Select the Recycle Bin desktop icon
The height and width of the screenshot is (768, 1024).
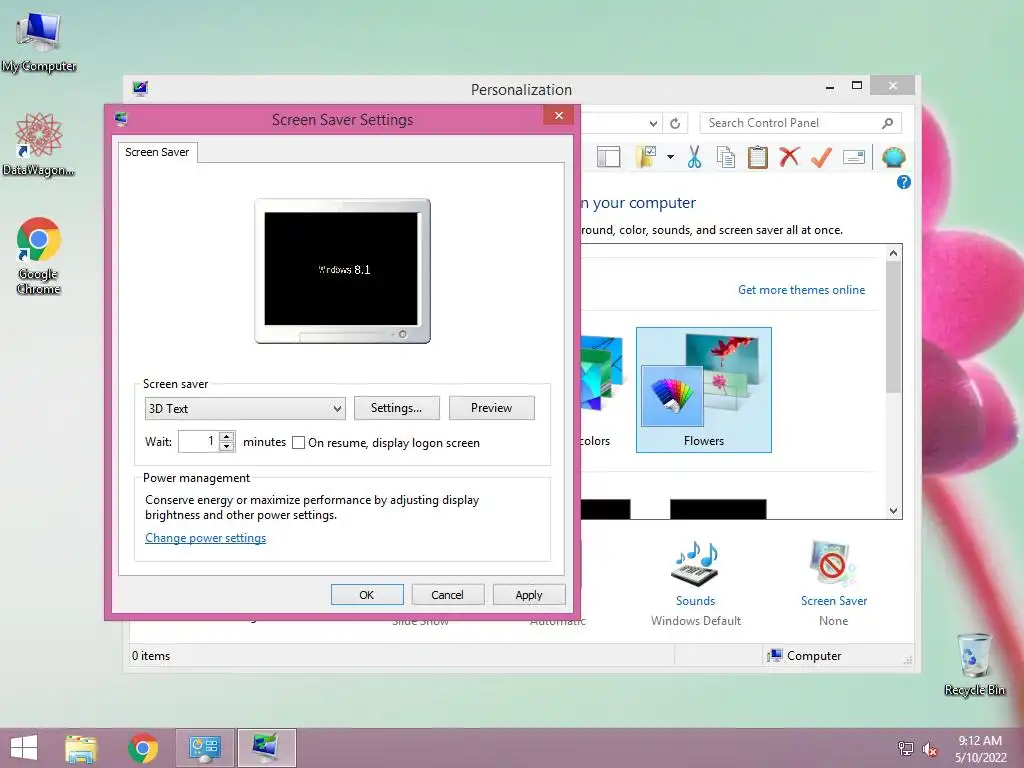click(974, 664)
